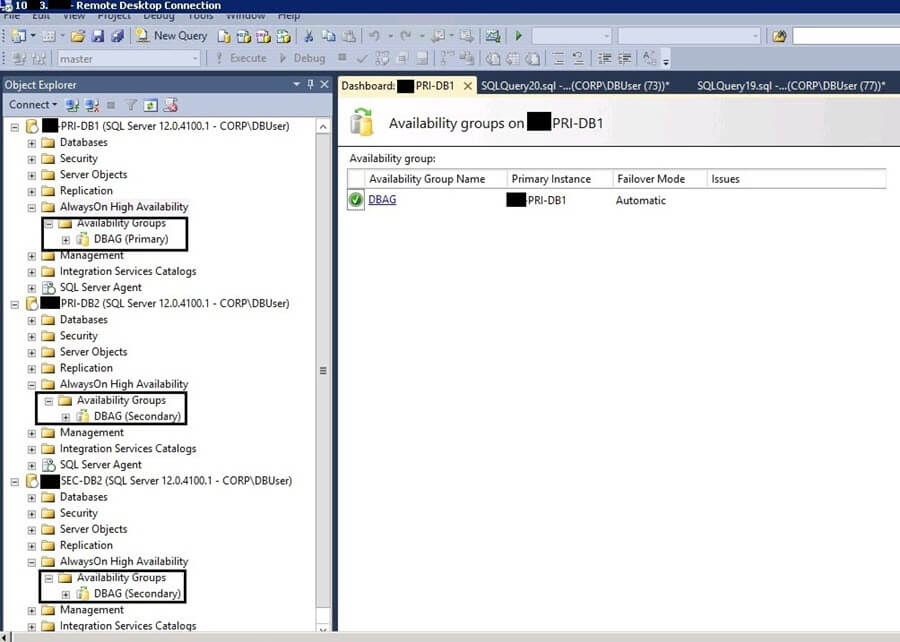Screen dimensions: 900x642
Task: Click the Undo arrow icon
Action: 374,36
